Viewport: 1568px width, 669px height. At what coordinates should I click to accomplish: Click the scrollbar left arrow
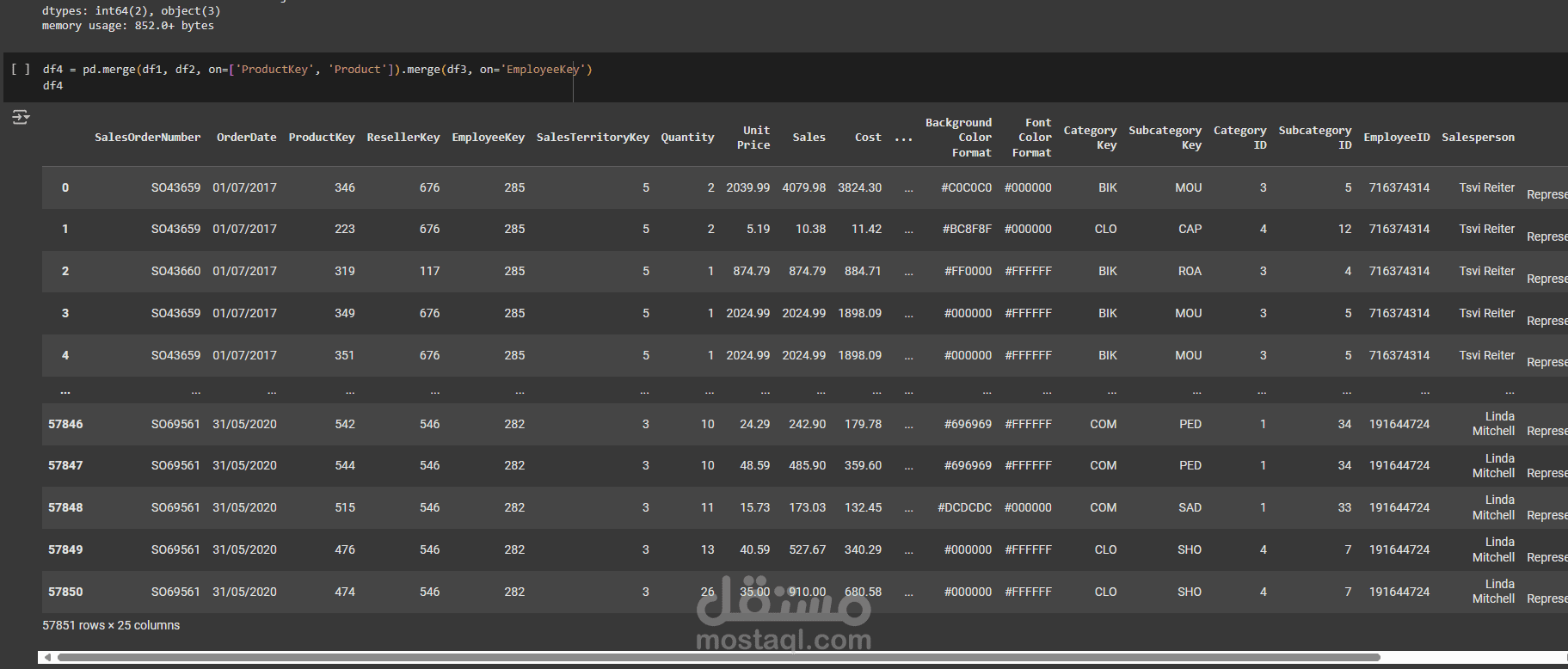[x=47, y=658]
